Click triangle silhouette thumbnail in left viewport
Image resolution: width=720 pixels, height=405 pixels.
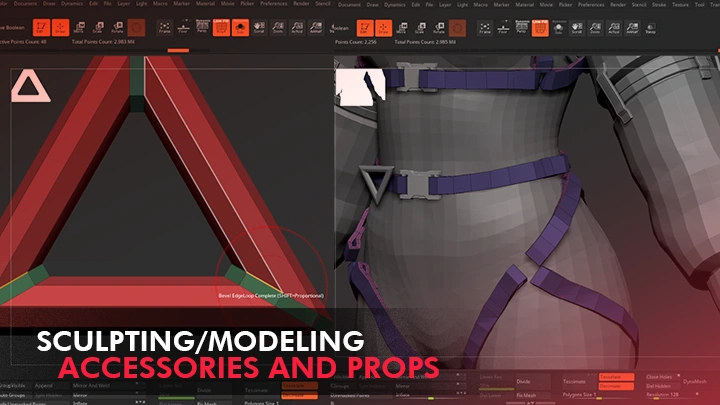click(31, 86)
